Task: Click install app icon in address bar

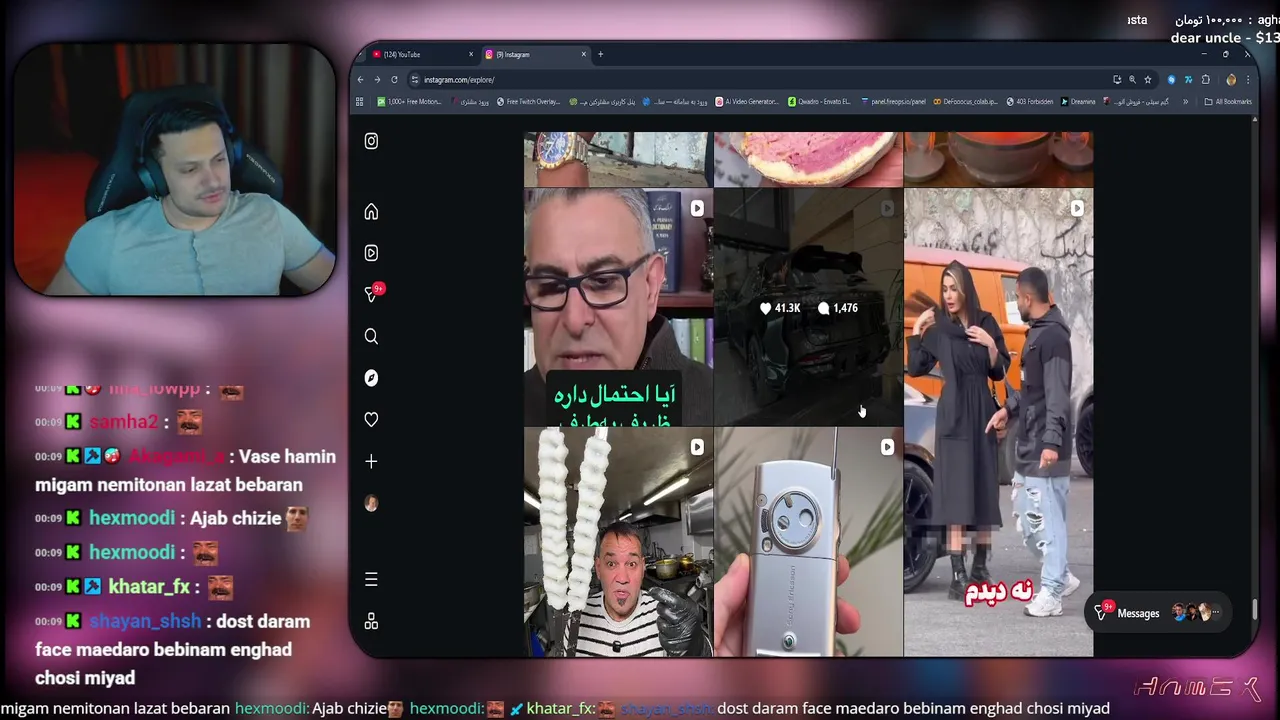Action: click(x=1116, y=79)
